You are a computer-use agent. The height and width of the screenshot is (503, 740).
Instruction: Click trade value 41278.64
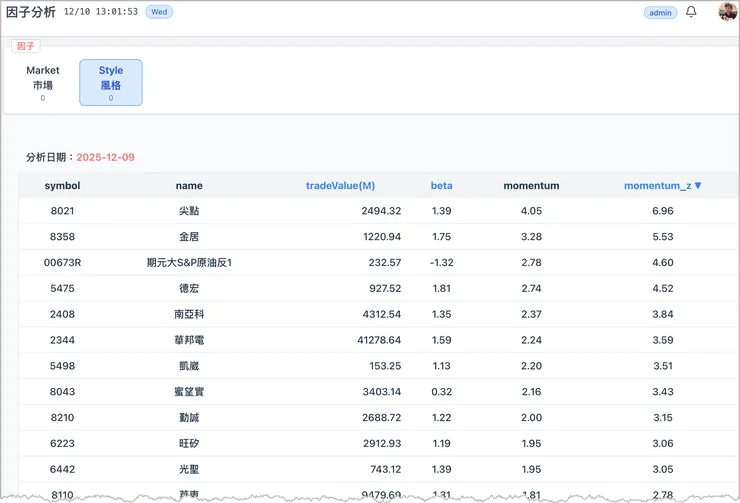(379, 340)
